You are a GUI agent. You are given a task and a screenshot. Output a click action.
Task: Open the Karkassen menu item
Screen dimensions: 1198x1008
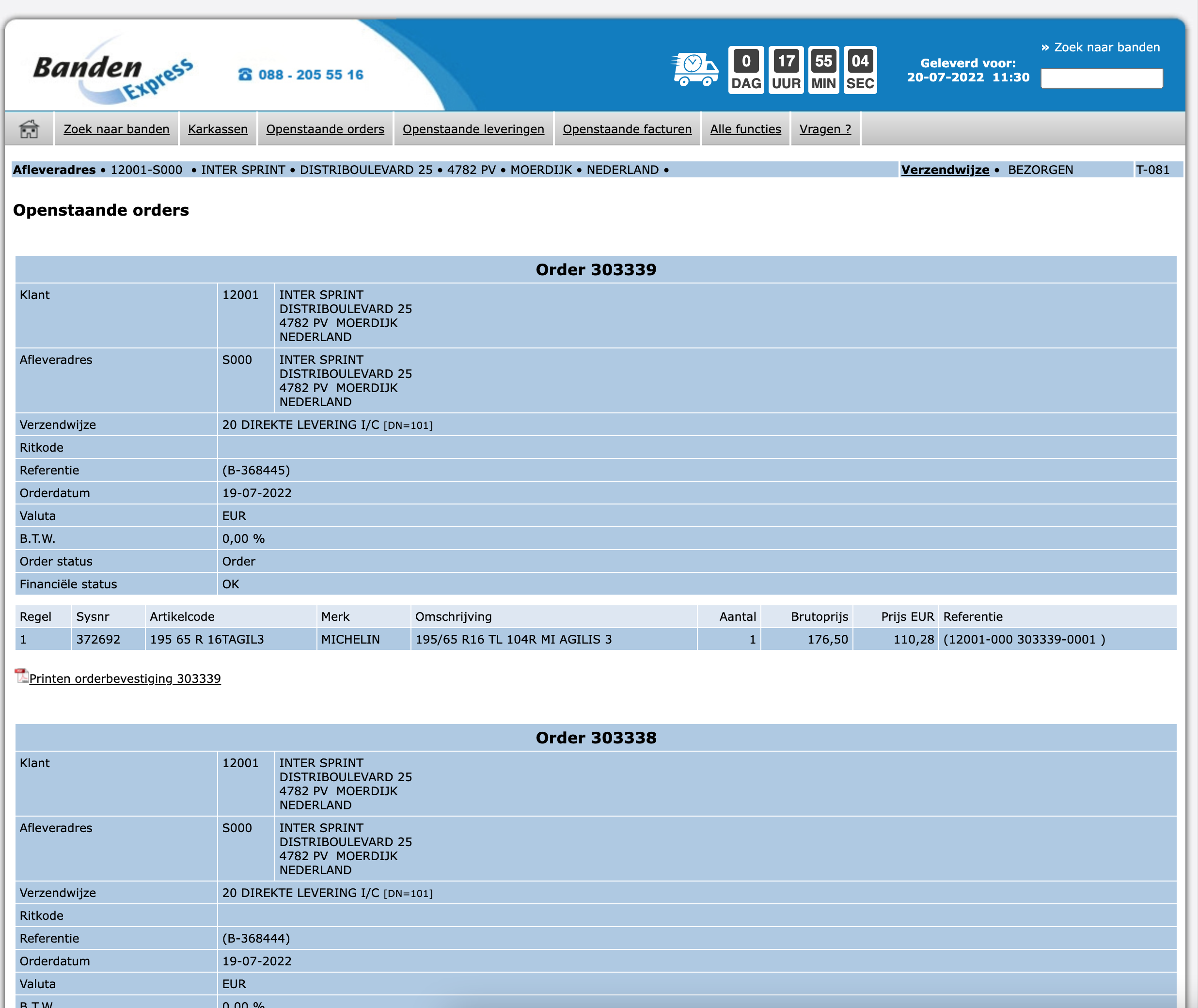[218, 129]
